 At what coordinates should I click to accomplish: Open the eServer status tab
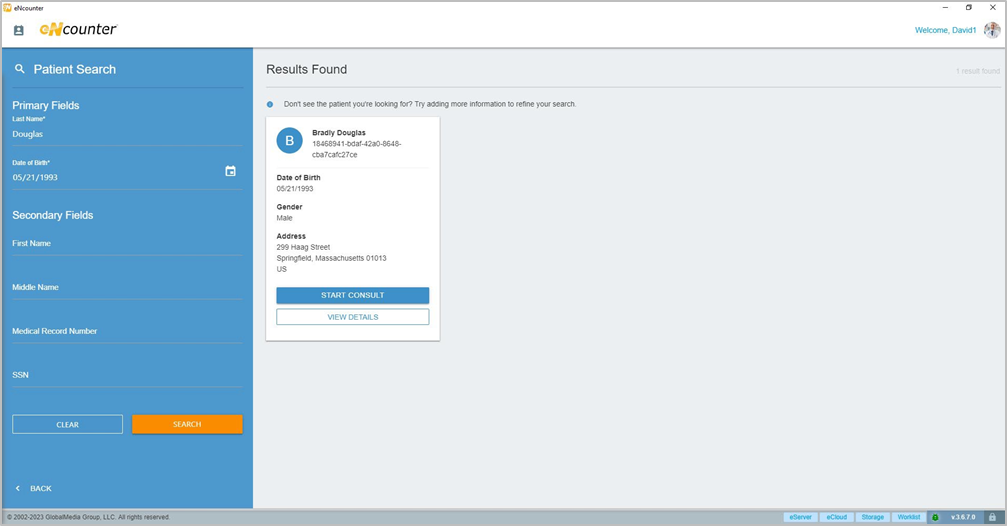click(x=801, y=517)
